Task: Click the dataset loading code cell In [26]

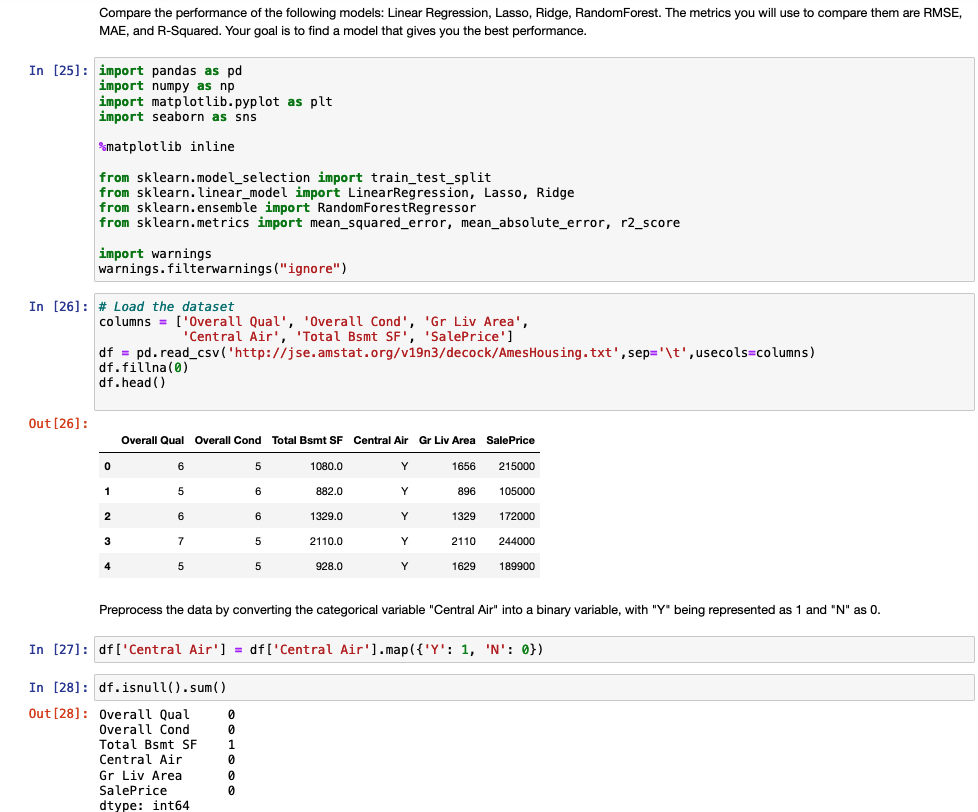Action: click(x=534, y=352)
